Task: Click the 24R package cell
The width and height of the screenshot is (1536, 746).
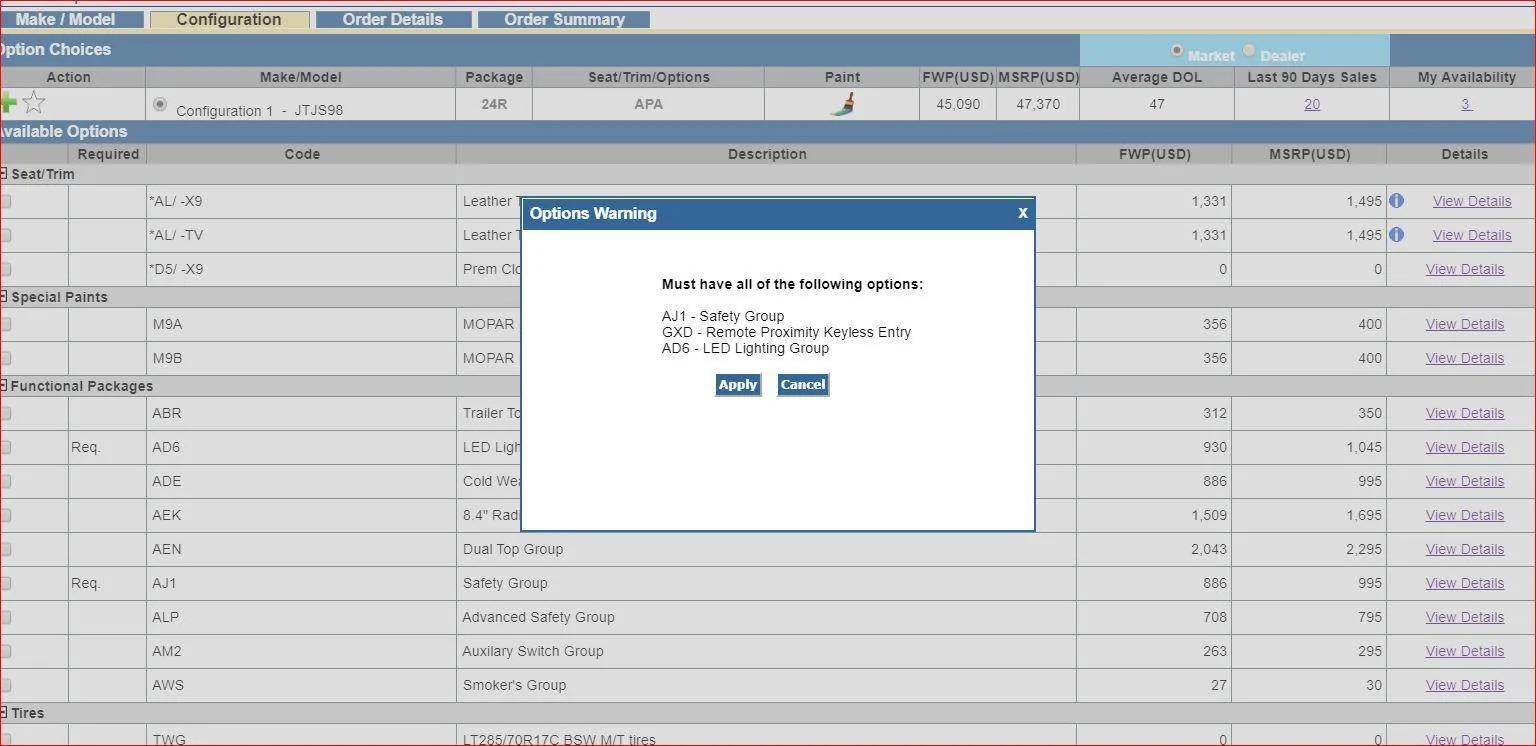Action: pos(494,104)
